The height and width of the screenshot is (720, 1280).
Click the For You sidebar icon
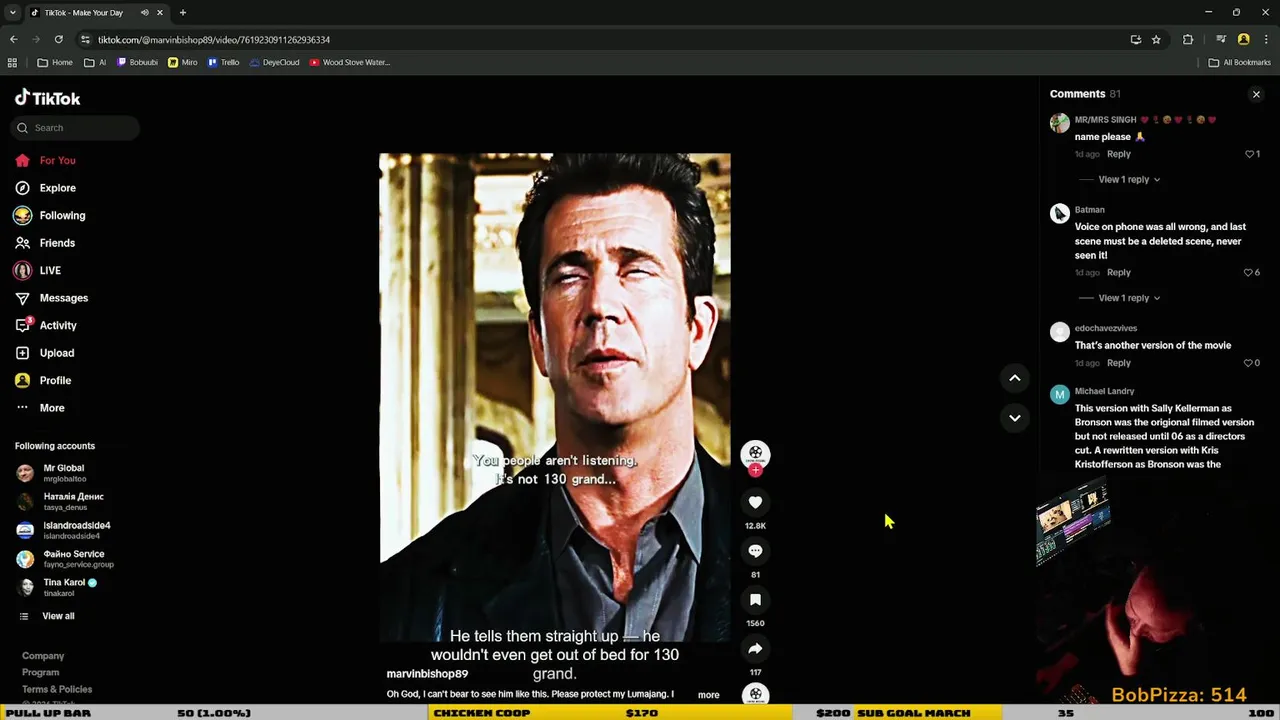22,160
